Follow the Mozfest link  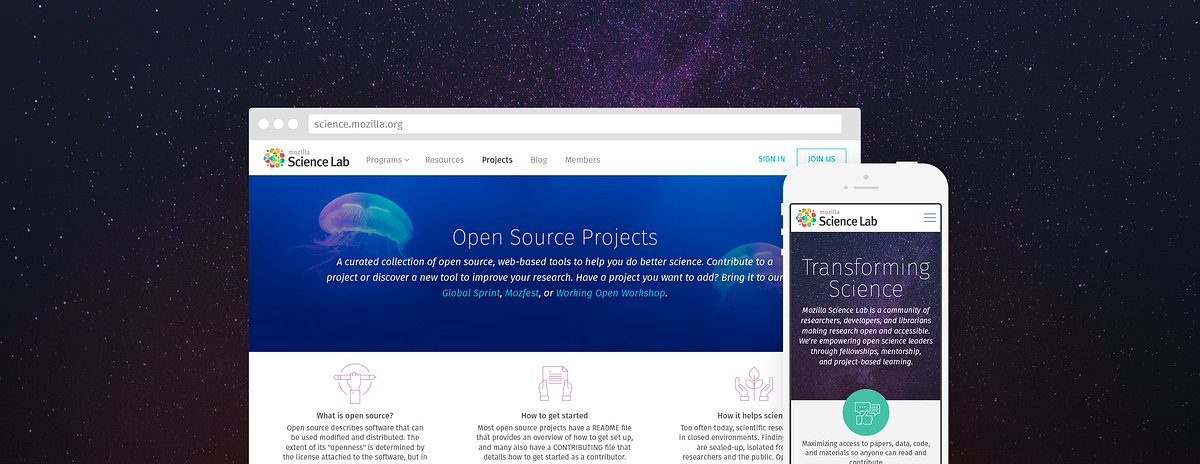(x=521, y=293)
